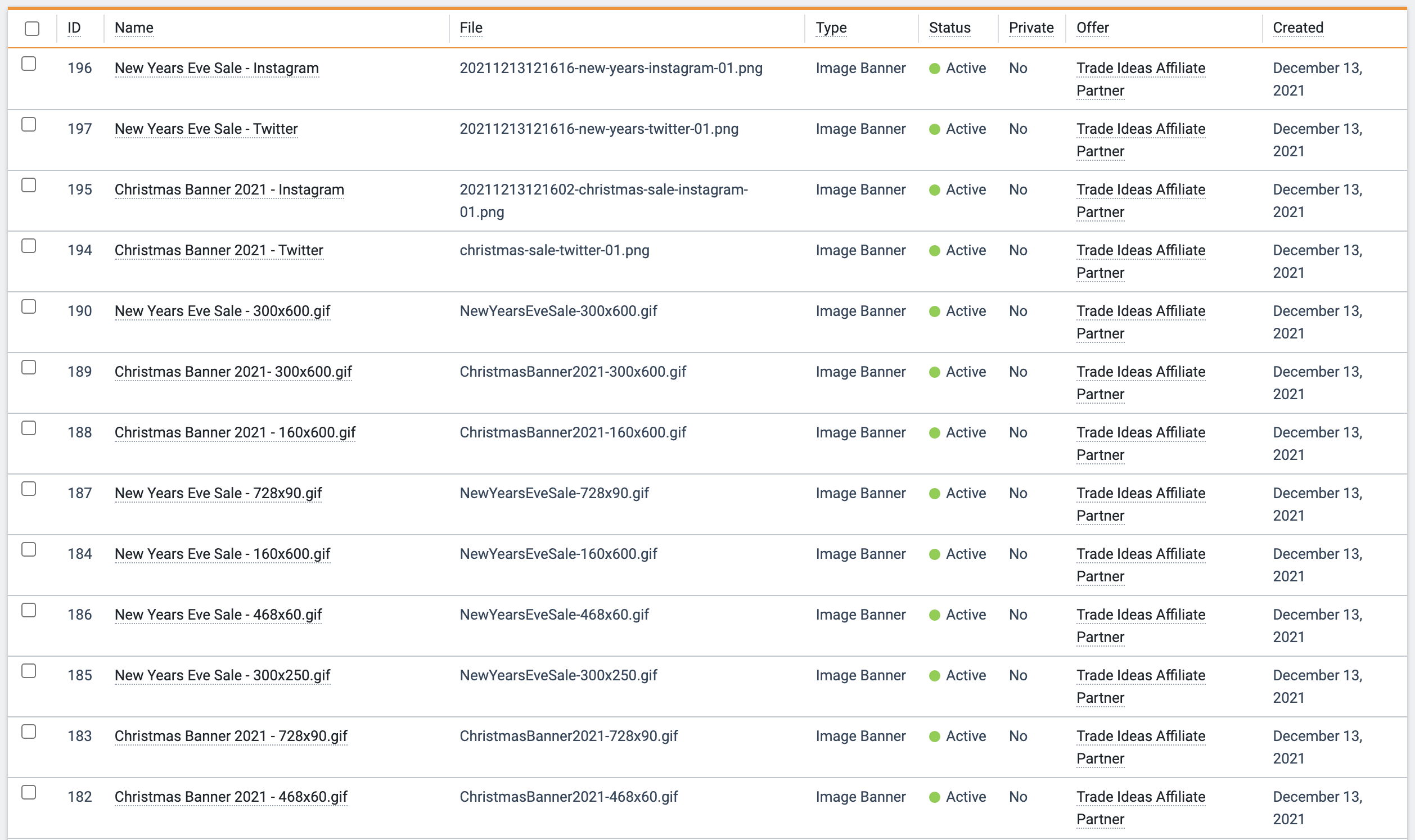Open Christmas Banner 2021 - Twitter banner
Image resolution: width=1415 pixels, height=840 pixels.
click(x=219, y=250)
